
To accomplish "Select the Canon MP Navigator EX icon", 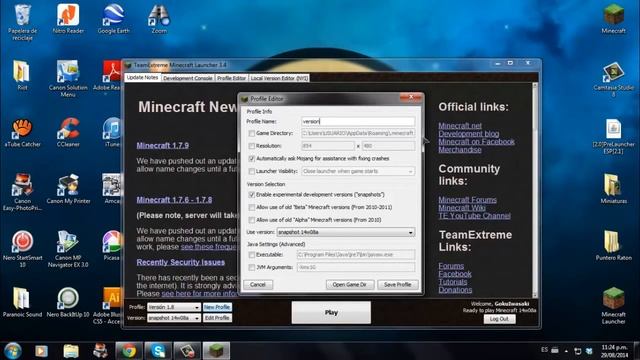I will pyautogui.click(x=68, y=249).
